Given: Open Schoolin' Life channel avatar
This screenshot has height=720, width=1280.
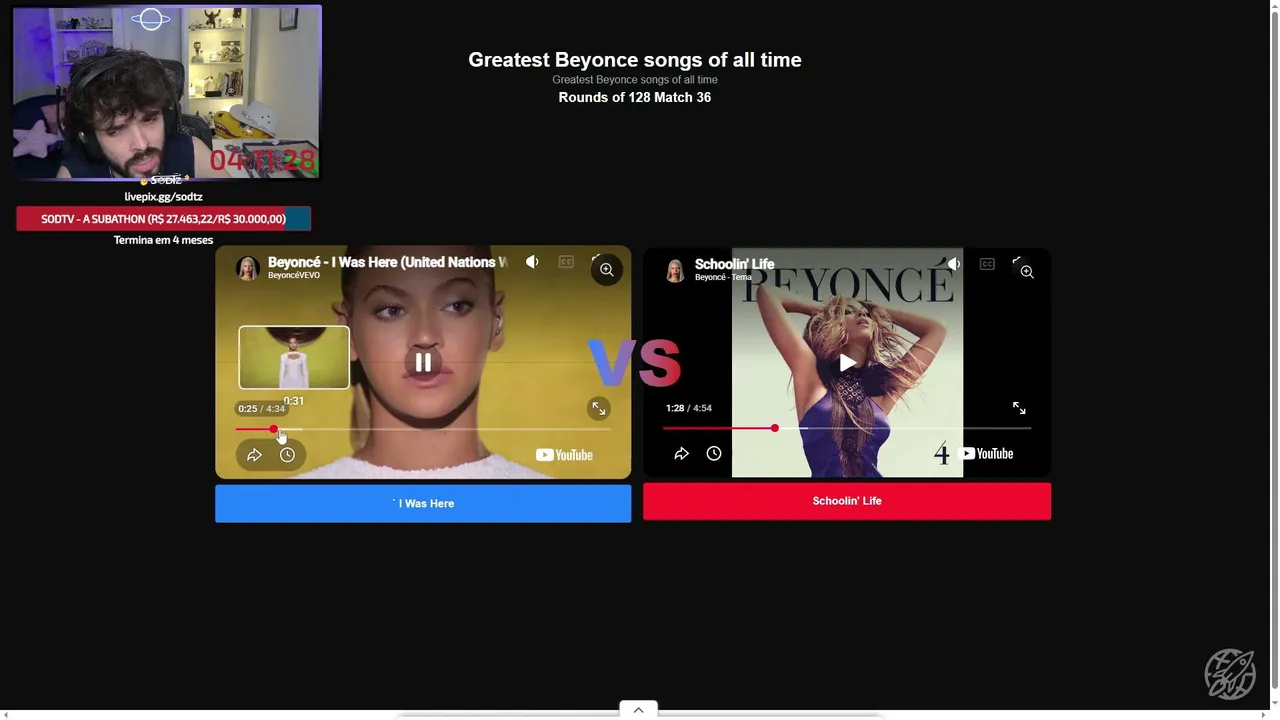Looking at the screenshot, I should click(x=675, y=270).
